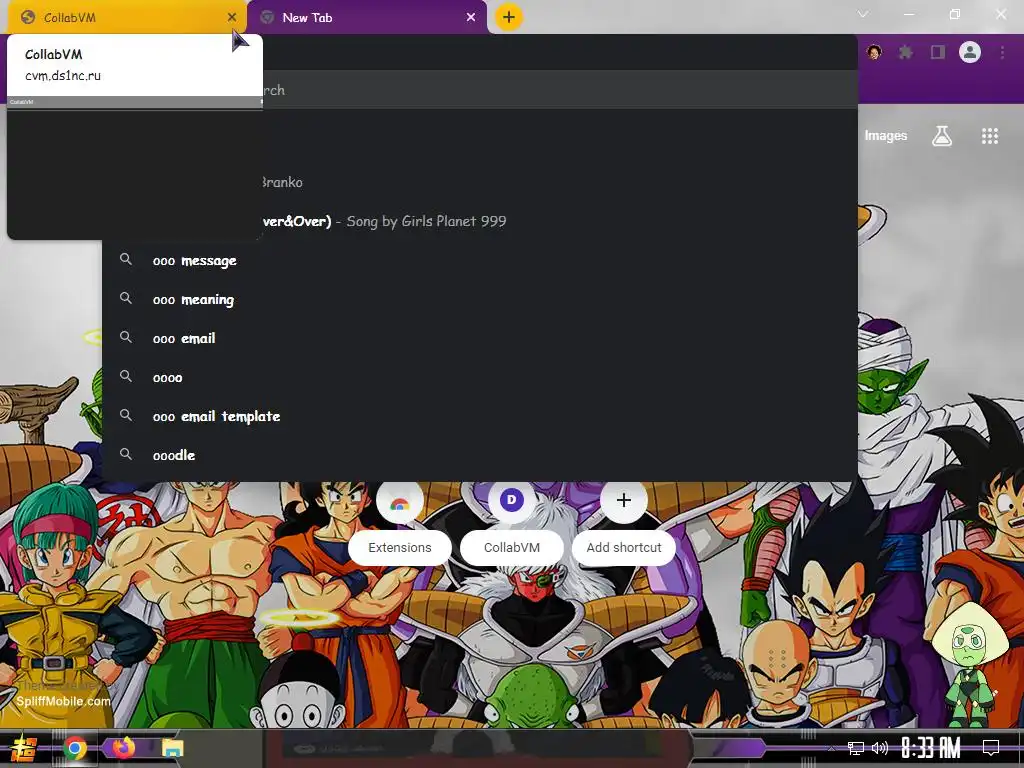The height and width of the screenshot is (768, 1024).
Task: Select suggestion 'ooodle'
Action: pos(479,455)
